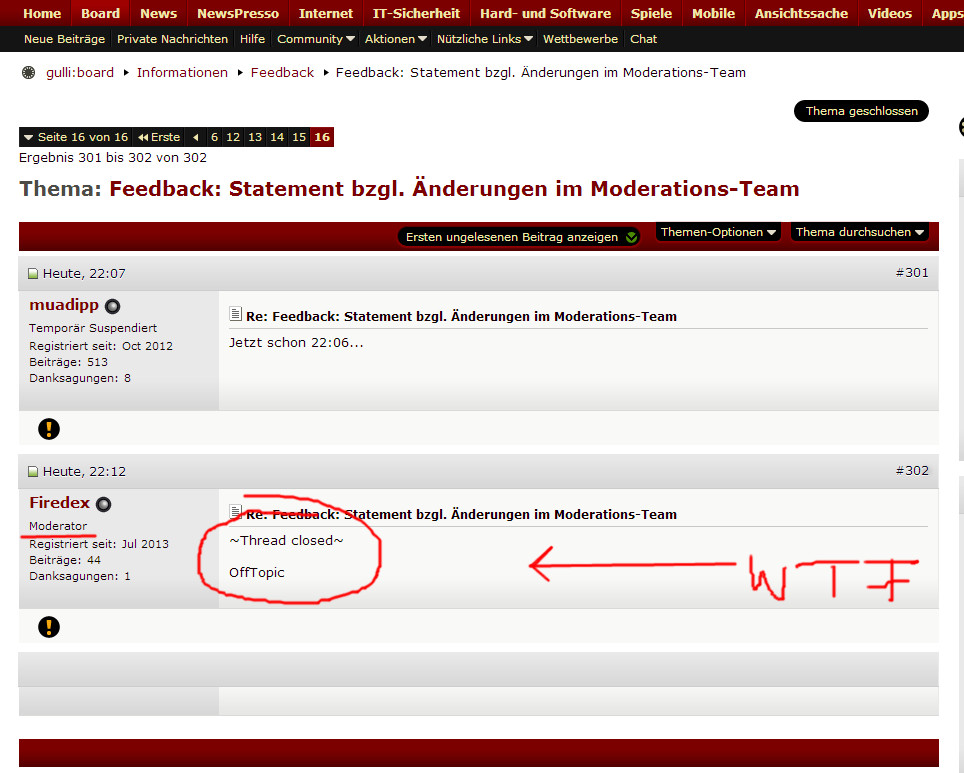The width and height of the screenshot is (964, 773).
Task: Open the Community dropdown menu
Action: [x=316, y=39]
